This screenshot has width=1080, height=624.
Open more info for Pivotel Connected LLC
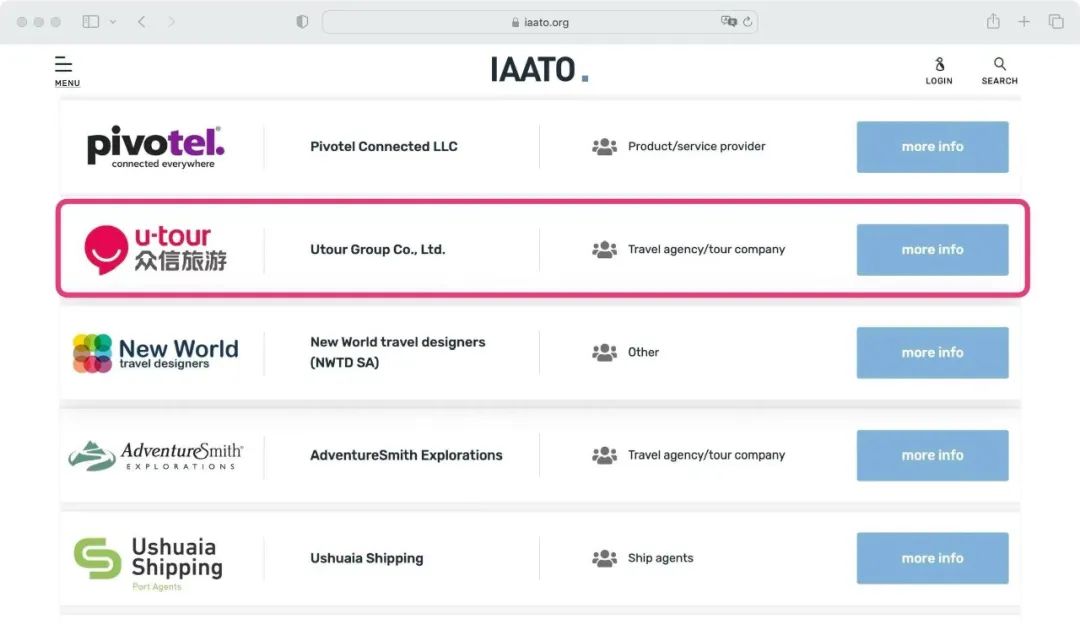(x=932, y=147)
